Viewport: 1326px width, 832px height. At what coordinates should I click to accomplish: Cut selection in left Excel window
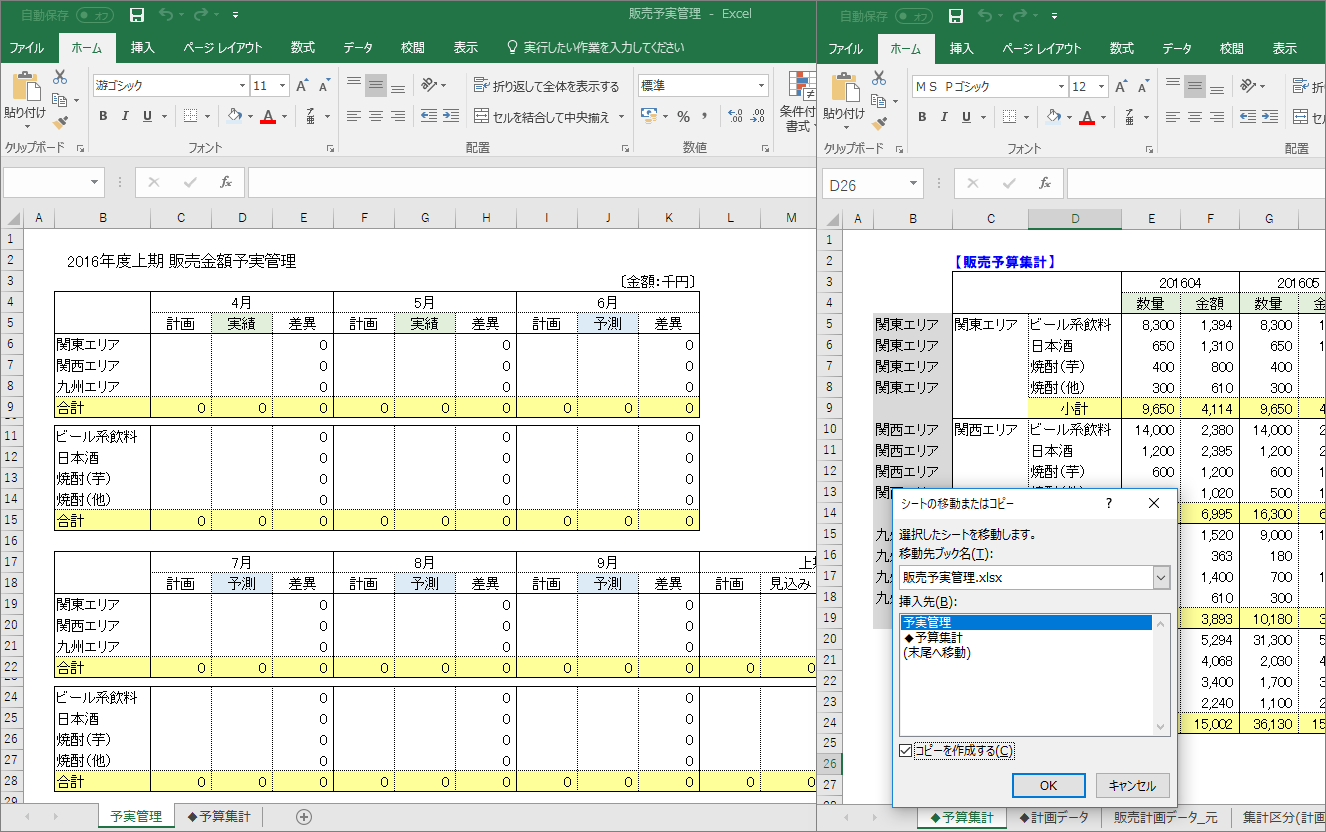(60, 77)
